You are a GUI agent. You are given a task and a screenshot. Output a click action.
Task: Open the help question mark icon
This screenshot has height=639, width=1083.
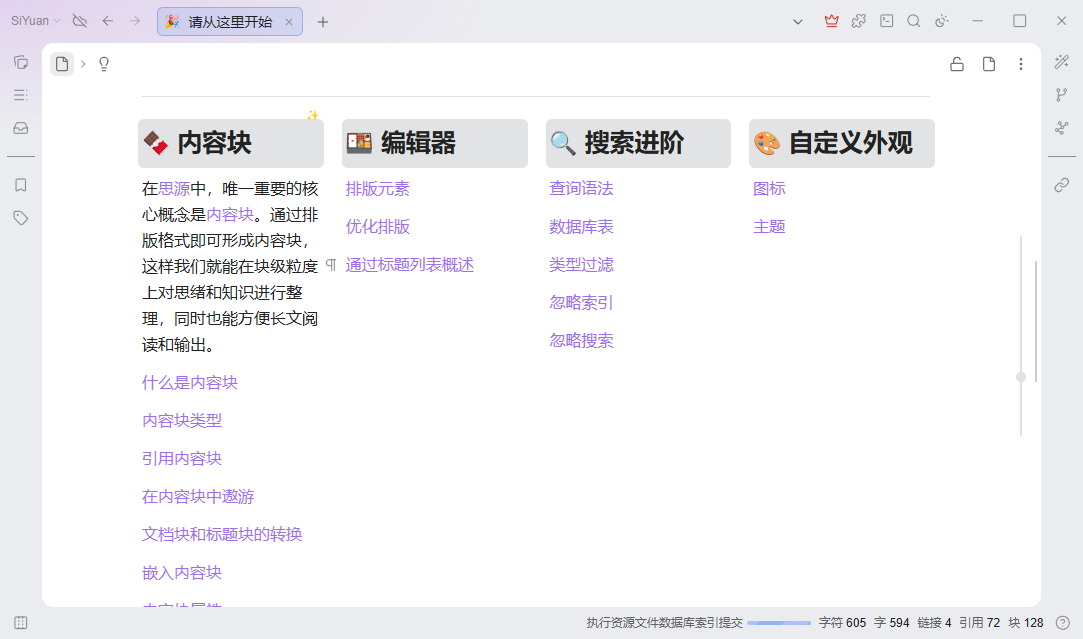pyautogui.click(x=1063, y=622)
